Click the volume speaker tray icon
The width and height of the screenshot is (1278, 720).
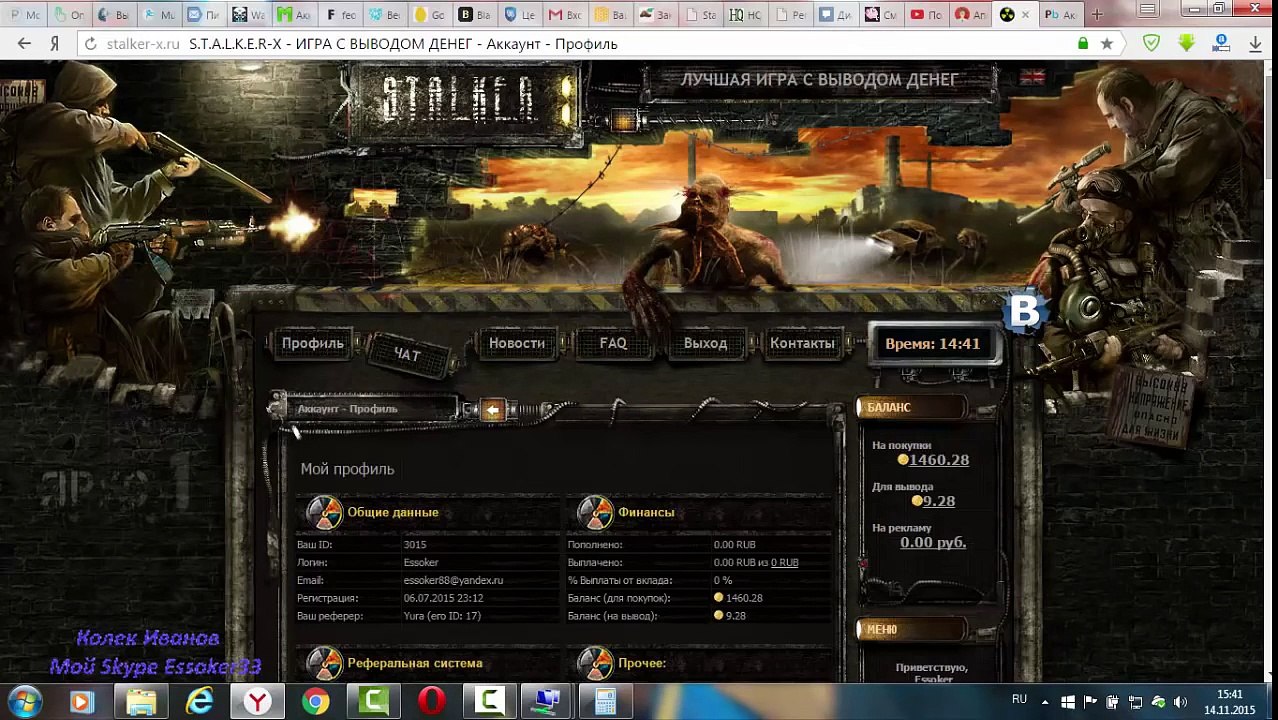[x=1181, y=702]
